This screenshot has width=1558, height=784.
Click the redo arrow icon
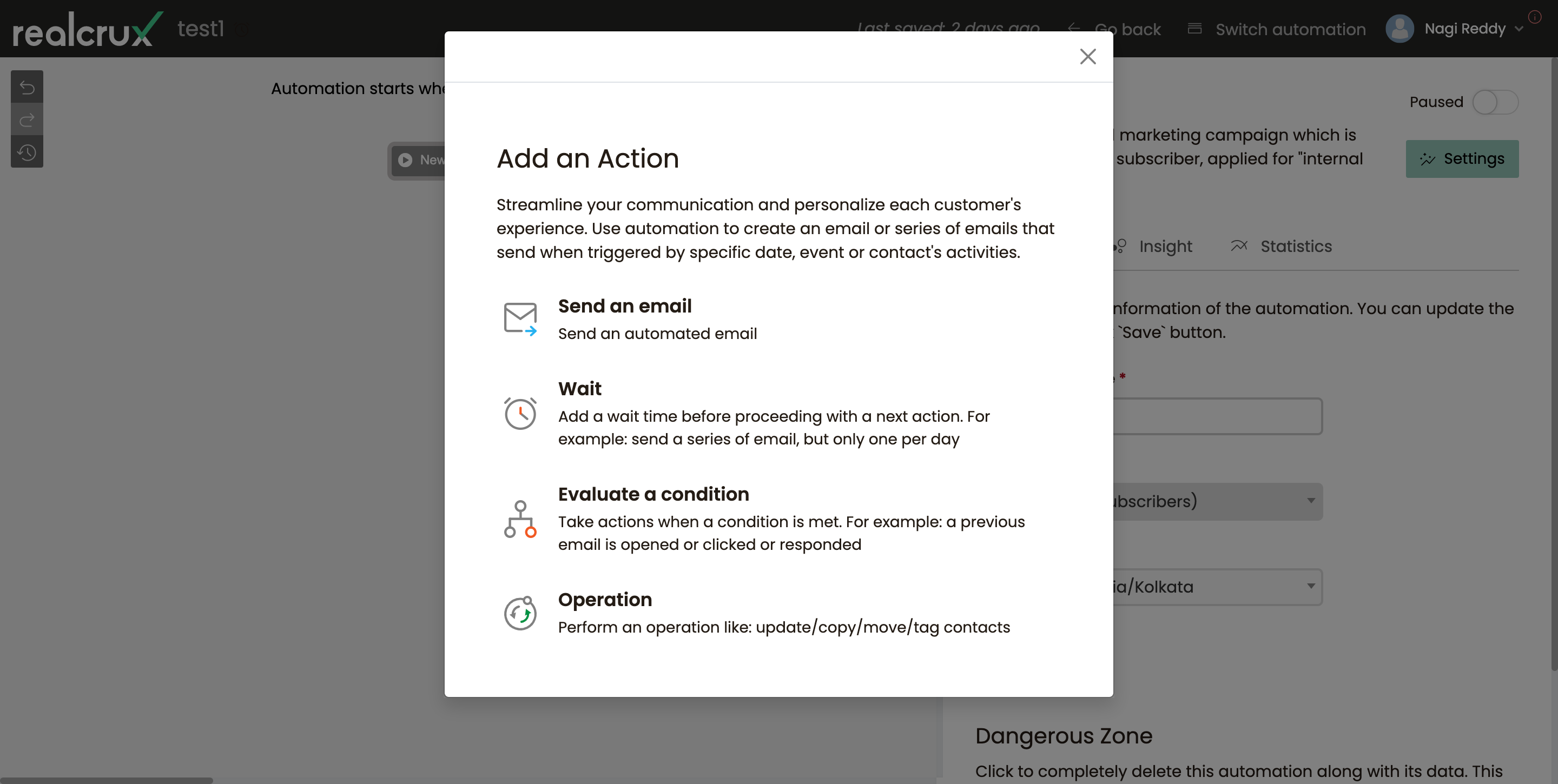tap(27, 119)
